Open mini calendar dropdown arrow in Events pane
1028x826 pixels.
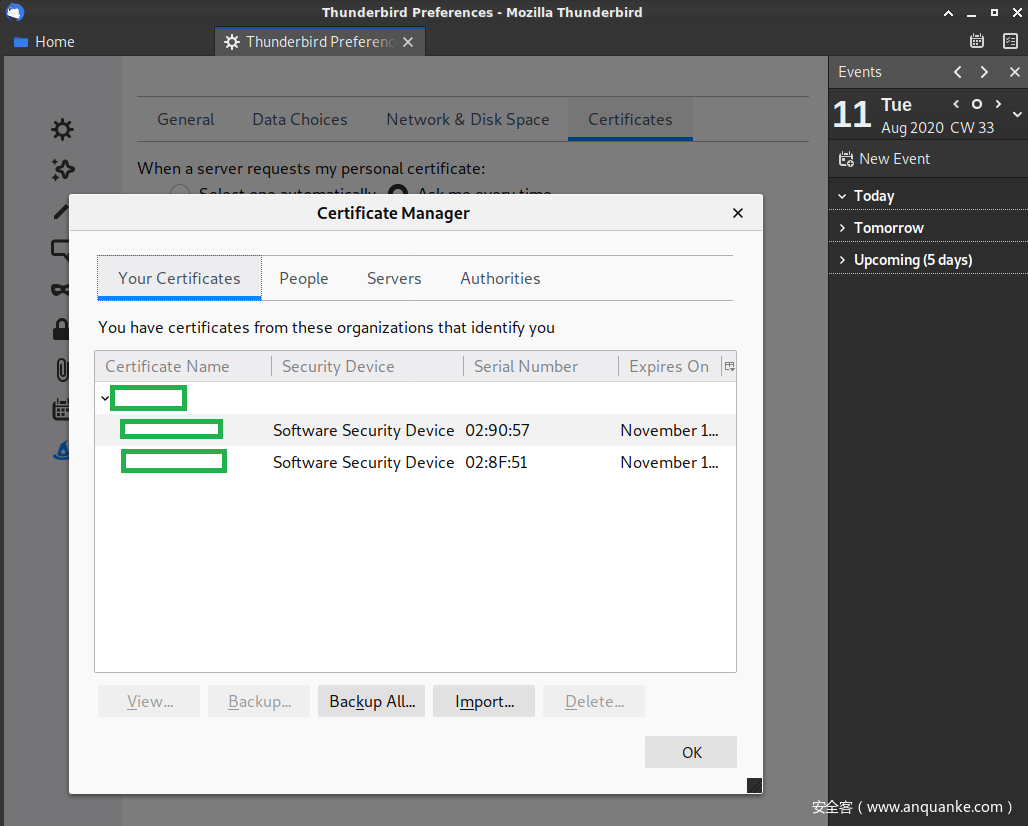click(x=1017, y=114)
